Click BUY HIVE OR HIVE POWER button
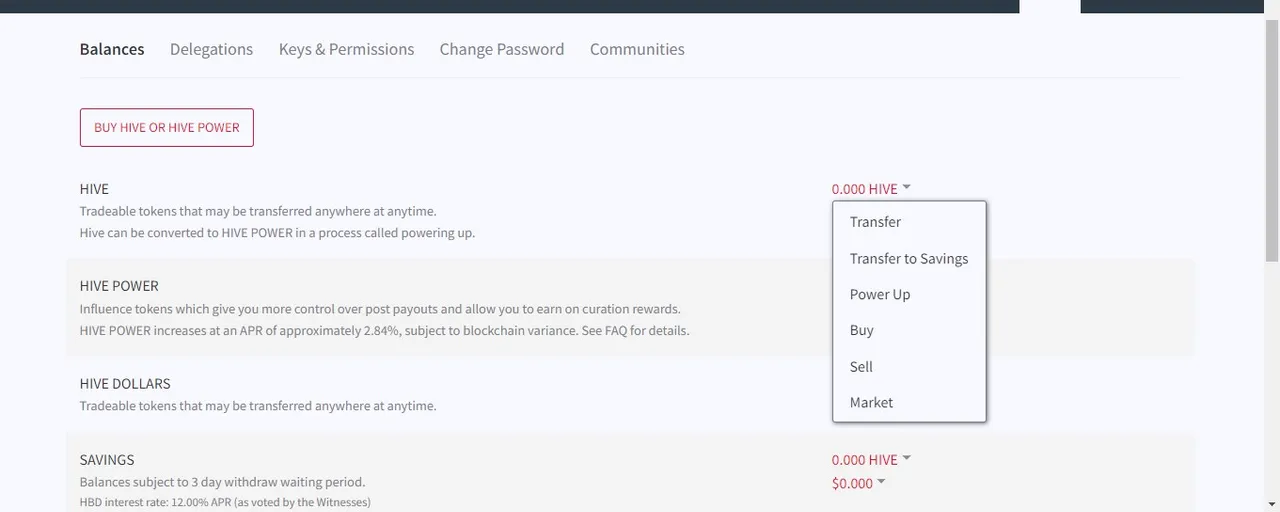 pyautogui.click(x=167, y=127)
